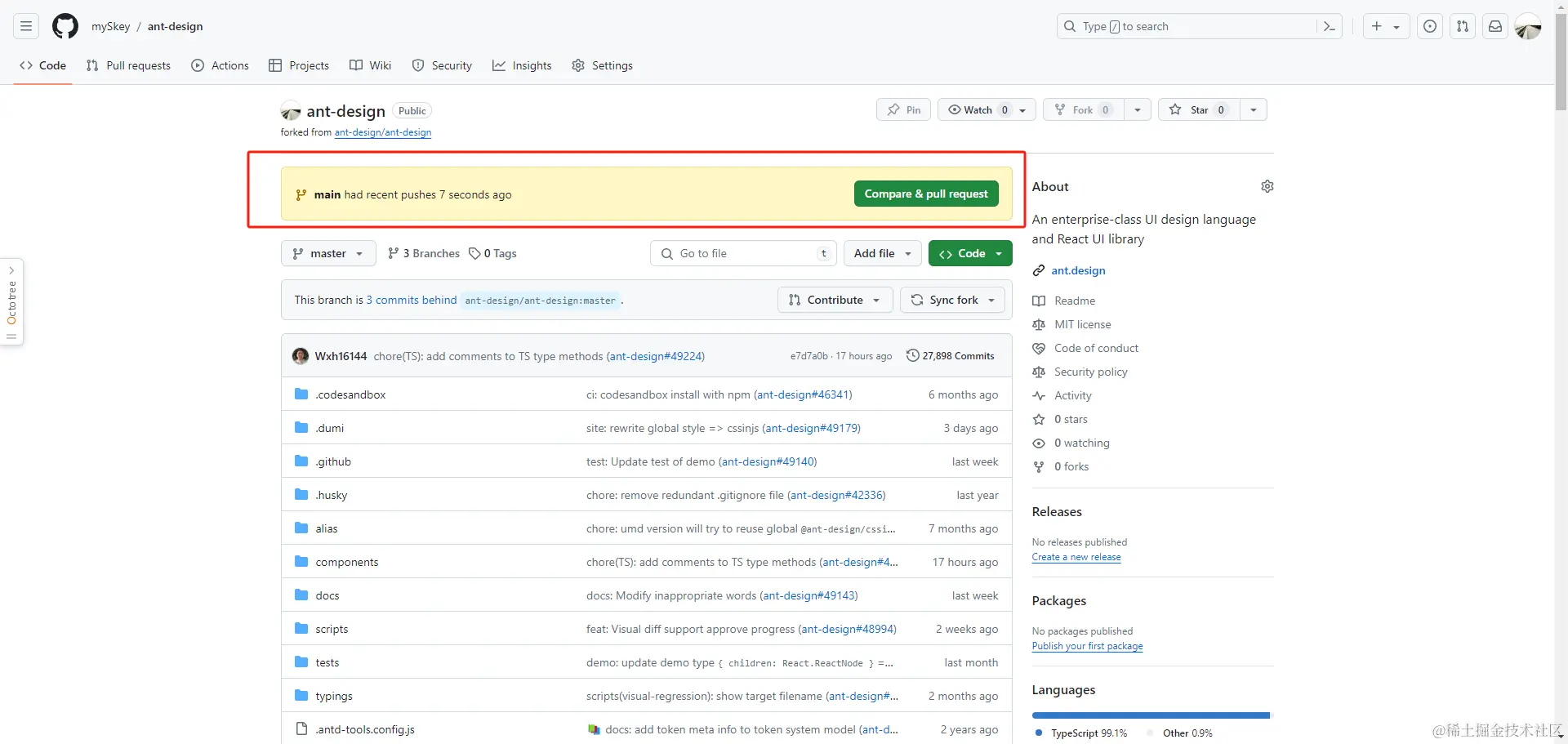
Task: View 3 Branches link
Action: point(424,253)
